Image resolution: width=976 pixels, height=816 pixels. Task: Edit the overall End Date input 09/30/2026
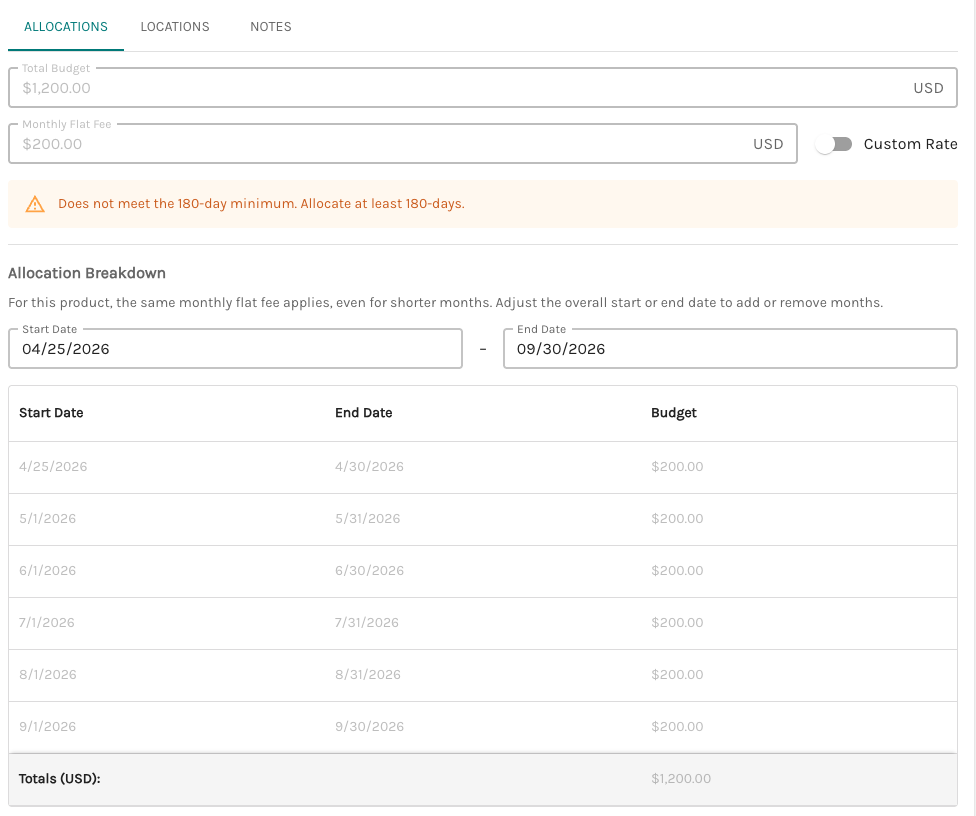coord(729,349)
